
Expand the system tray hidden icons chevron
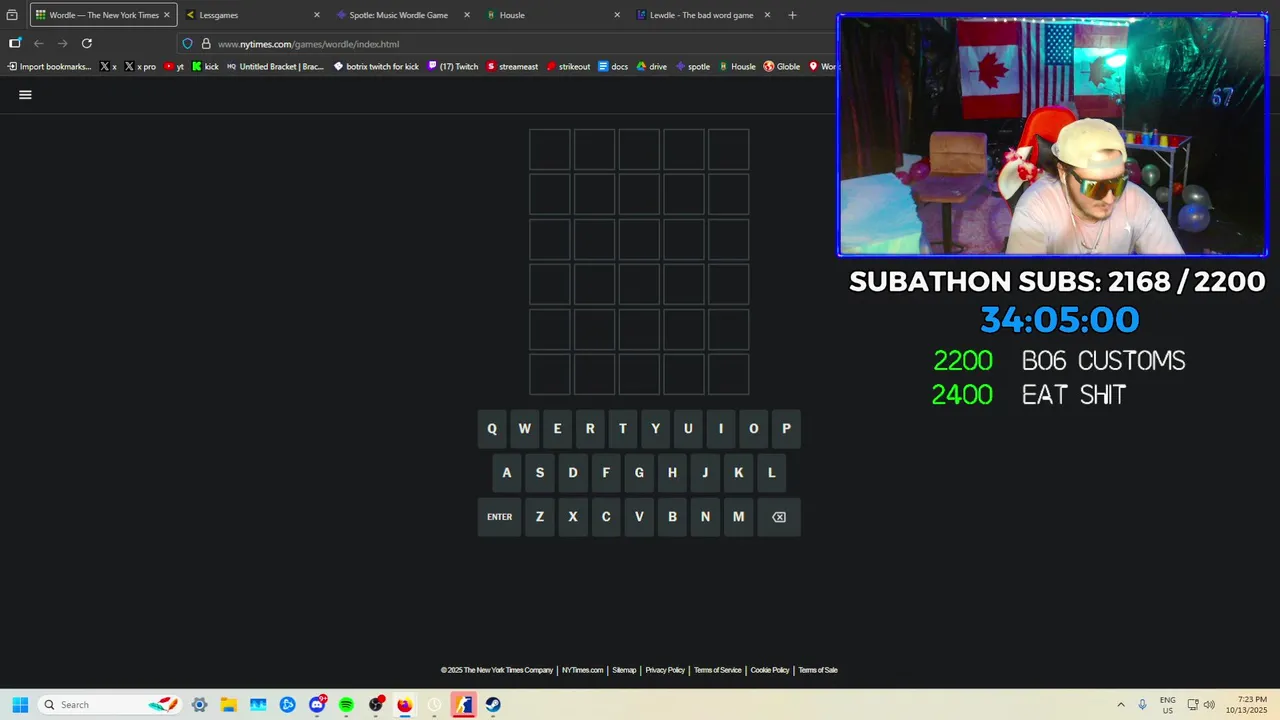pyautogui.click(x=1120, y=705)
